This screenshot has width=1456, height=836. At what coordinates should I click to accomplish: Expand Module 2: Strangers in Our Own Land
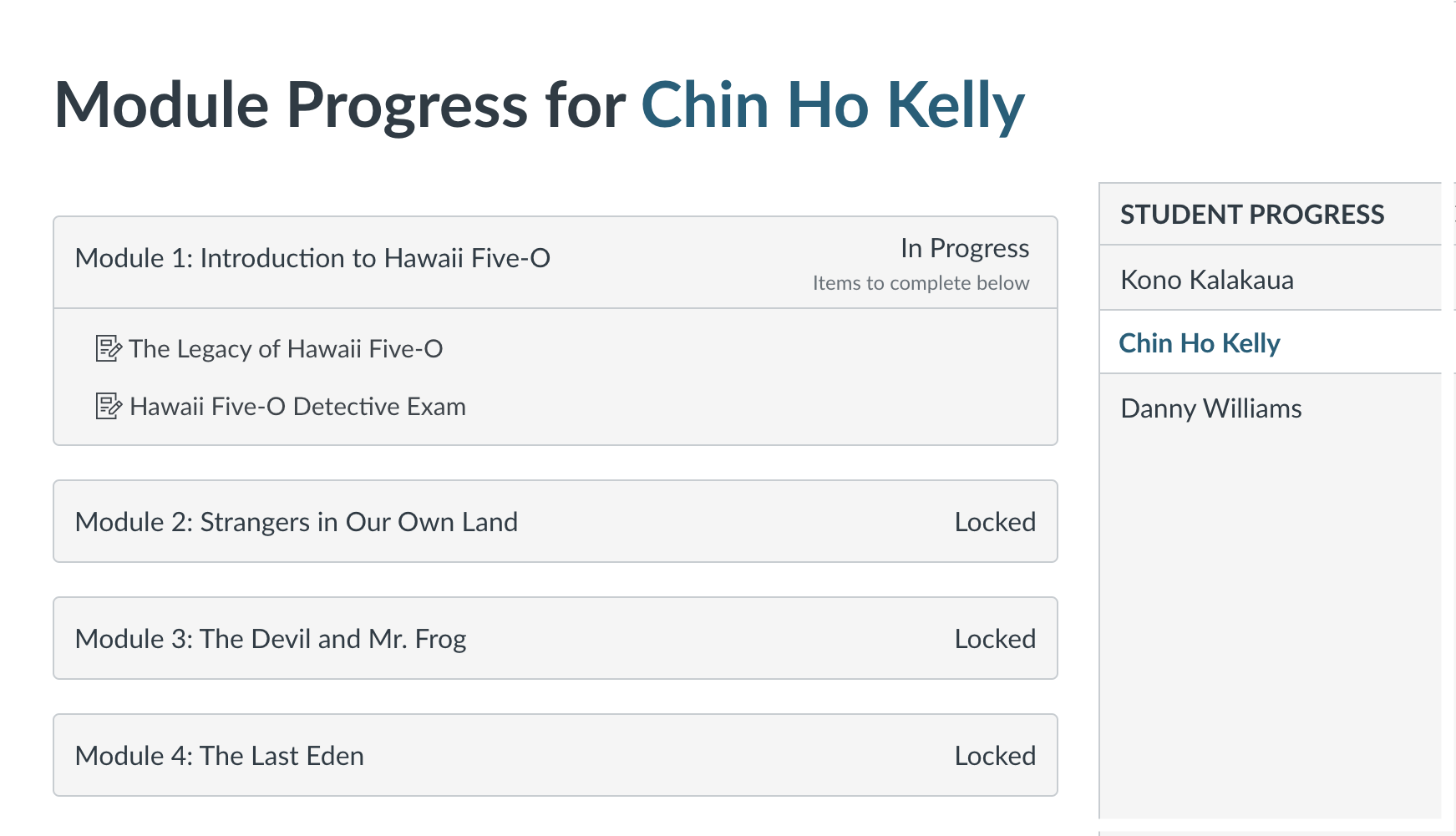pos(556,521)
